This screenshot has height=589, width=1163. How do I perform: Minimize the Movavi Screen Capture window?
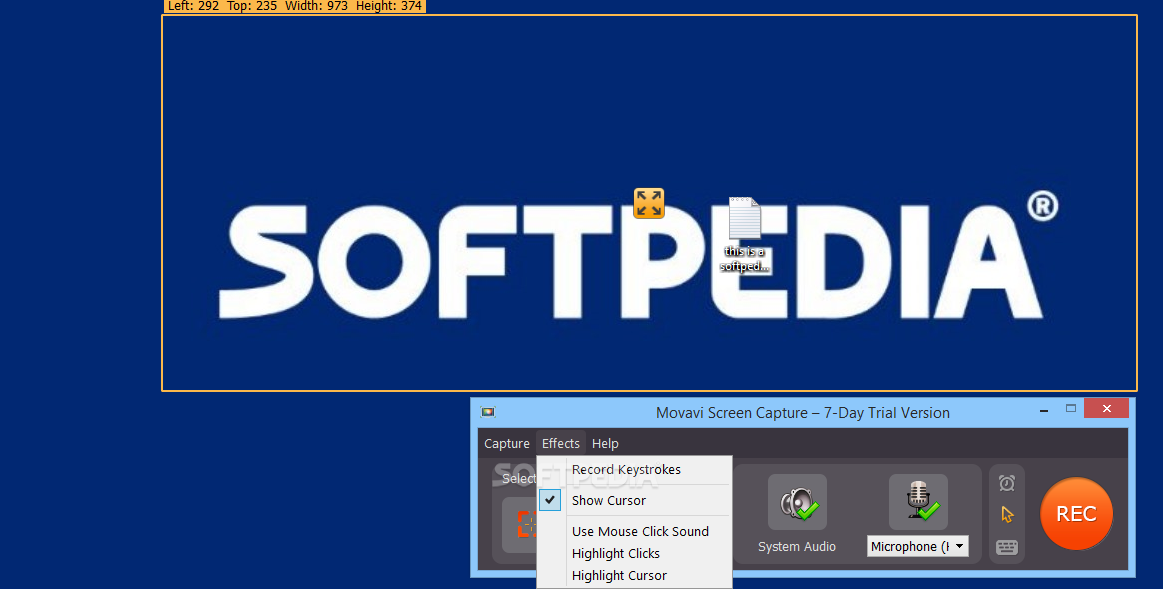[x=1044, y=409]
